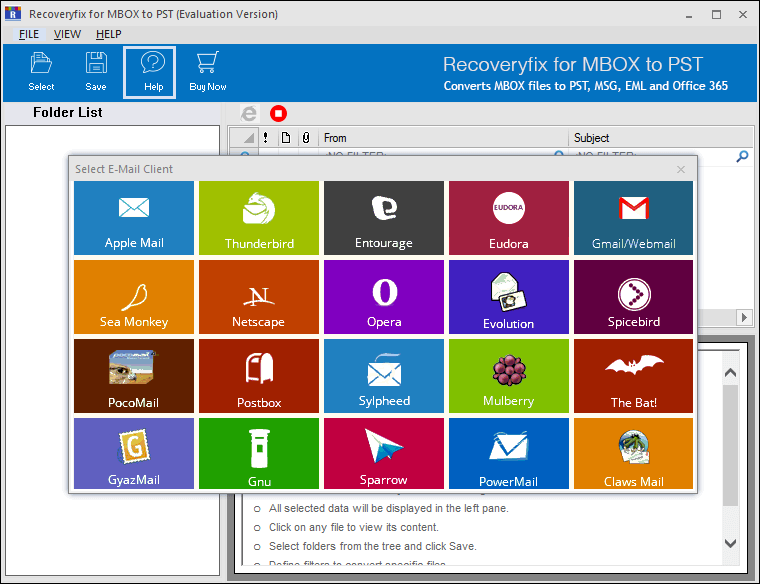The height and width of the screenshot is (584, 760).
Task: Choose the Opera mail tile
Action: coord(384,297)
